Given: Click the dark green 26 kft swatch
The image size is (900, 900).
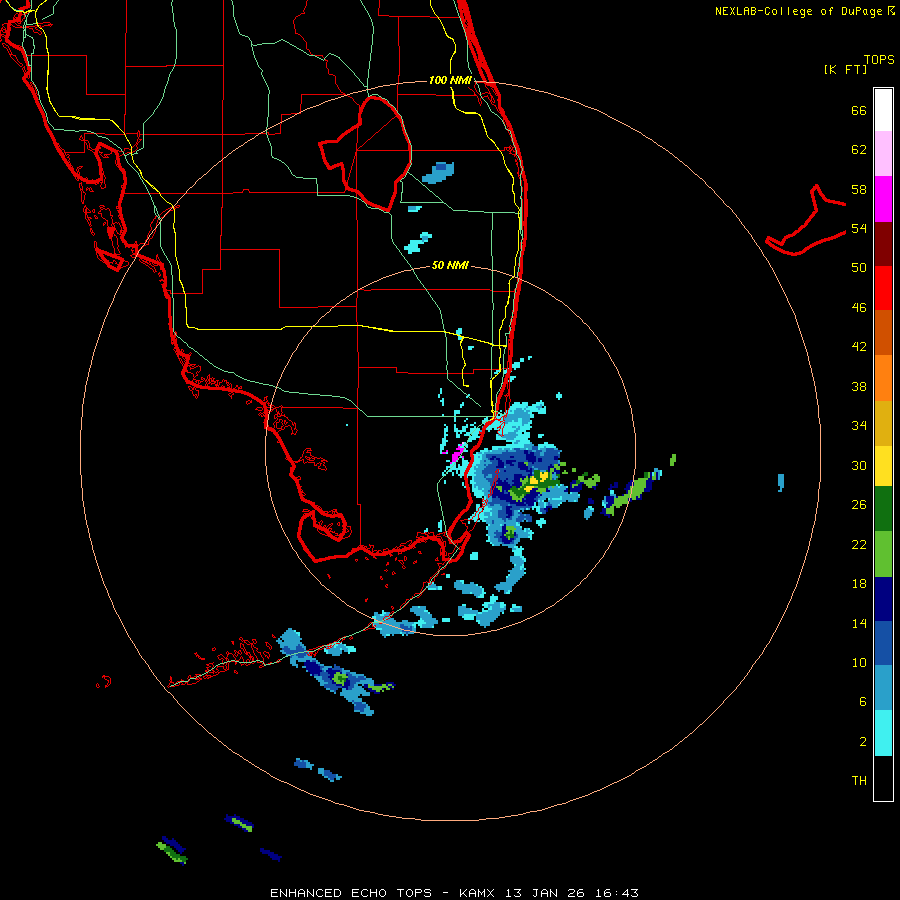Looking at the screenshot, I should point(883,509).
